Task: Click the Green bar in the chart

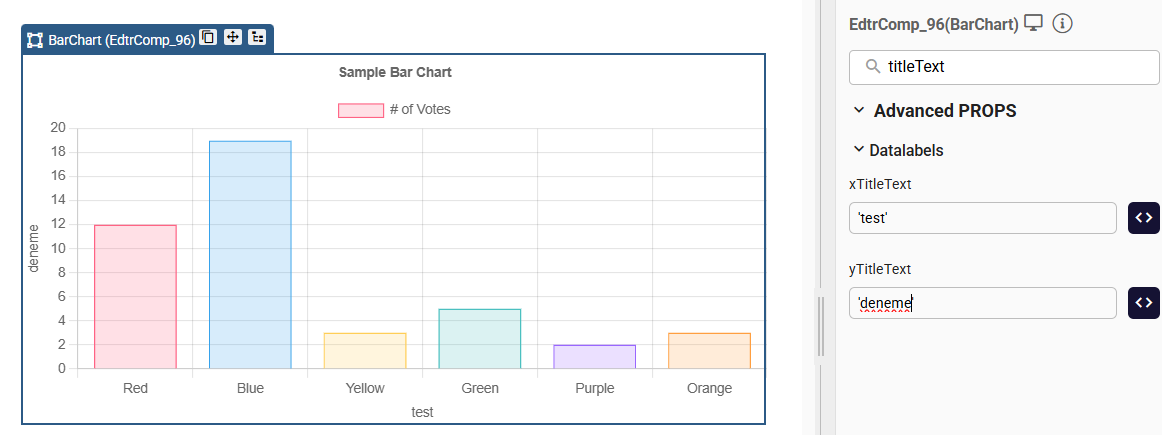Action: click(x=480, y=338)
